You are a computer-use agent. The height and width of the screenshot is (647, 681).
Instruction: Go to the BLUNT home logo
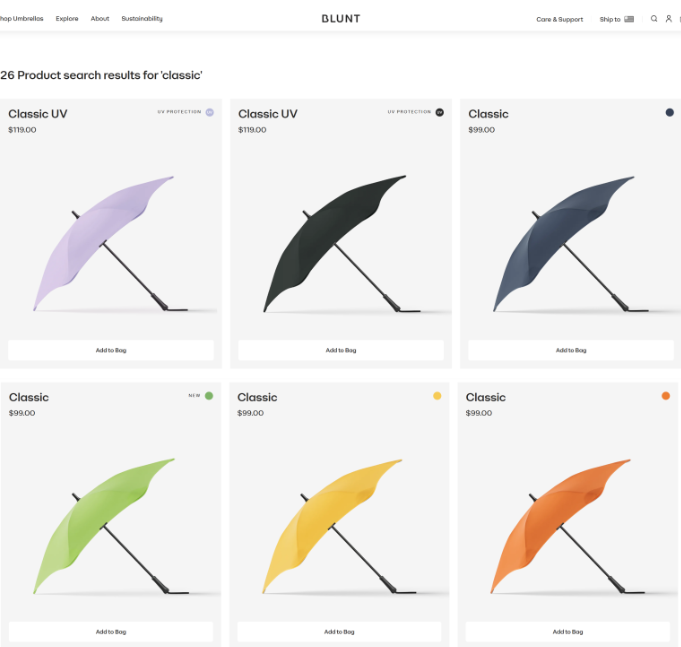341,19
